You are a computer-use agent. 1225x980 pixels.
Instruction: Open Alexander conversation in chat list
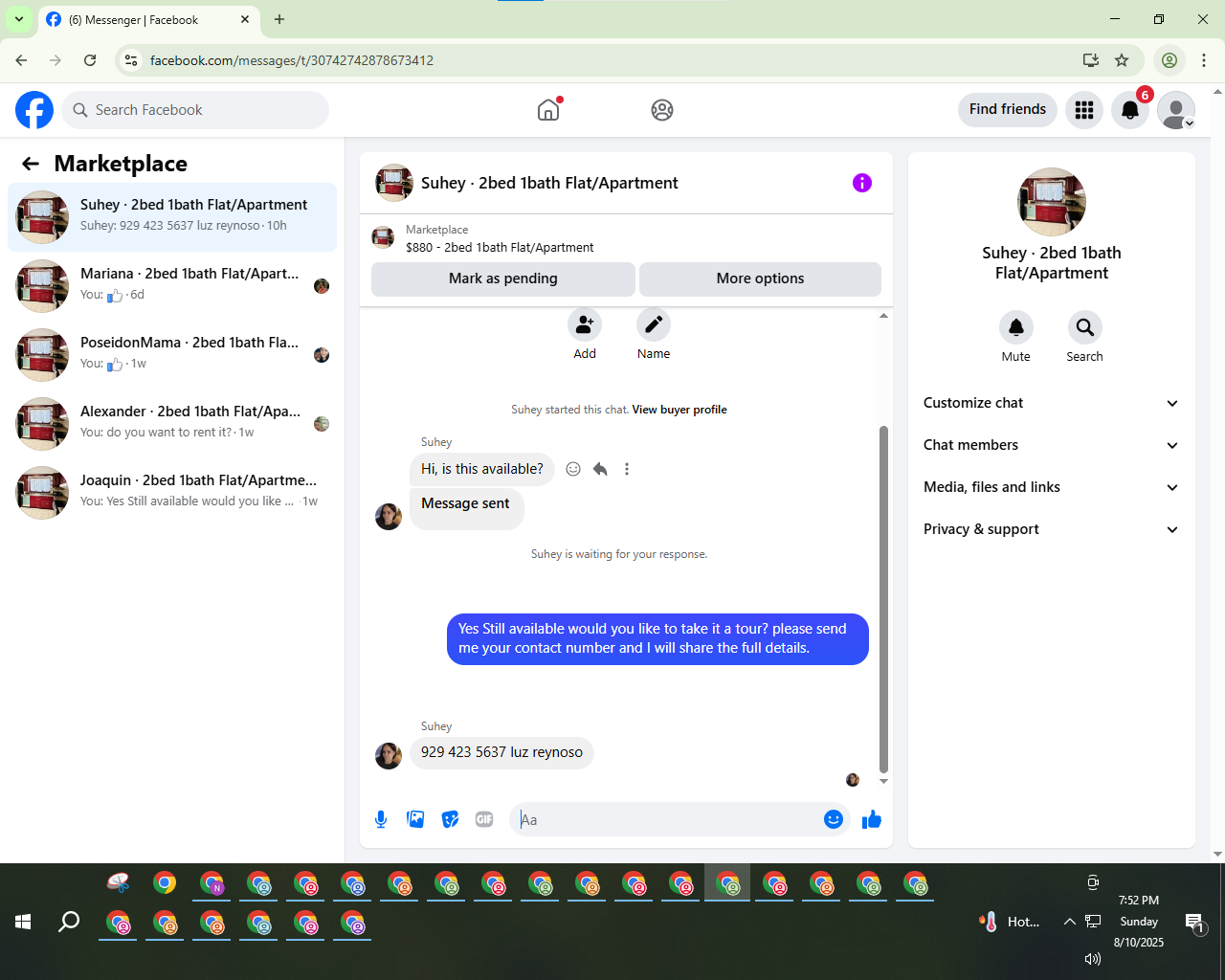[x=172, y=424]
